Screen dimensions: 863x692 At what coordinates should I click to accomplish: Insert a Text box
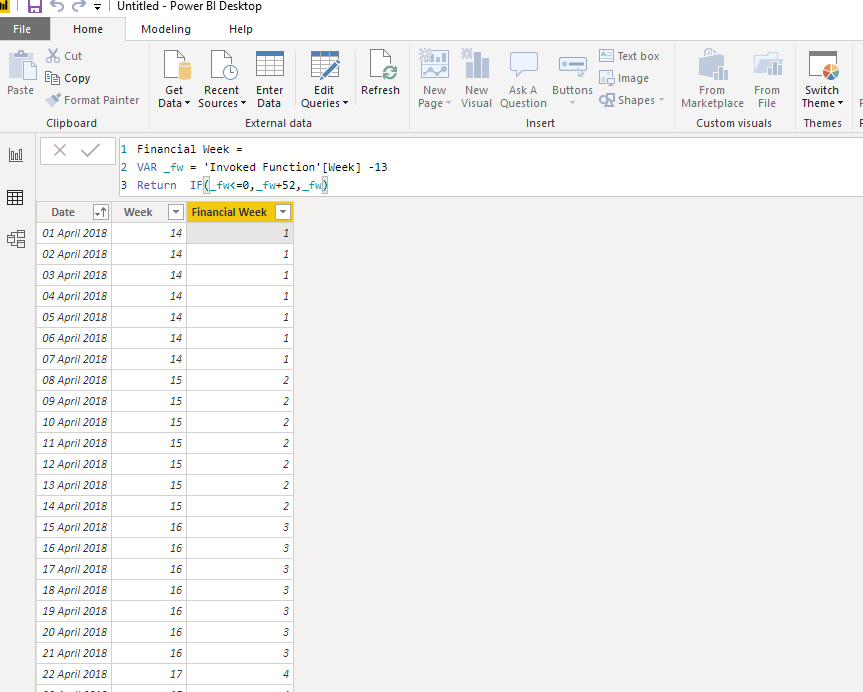(x=629, y=56)
